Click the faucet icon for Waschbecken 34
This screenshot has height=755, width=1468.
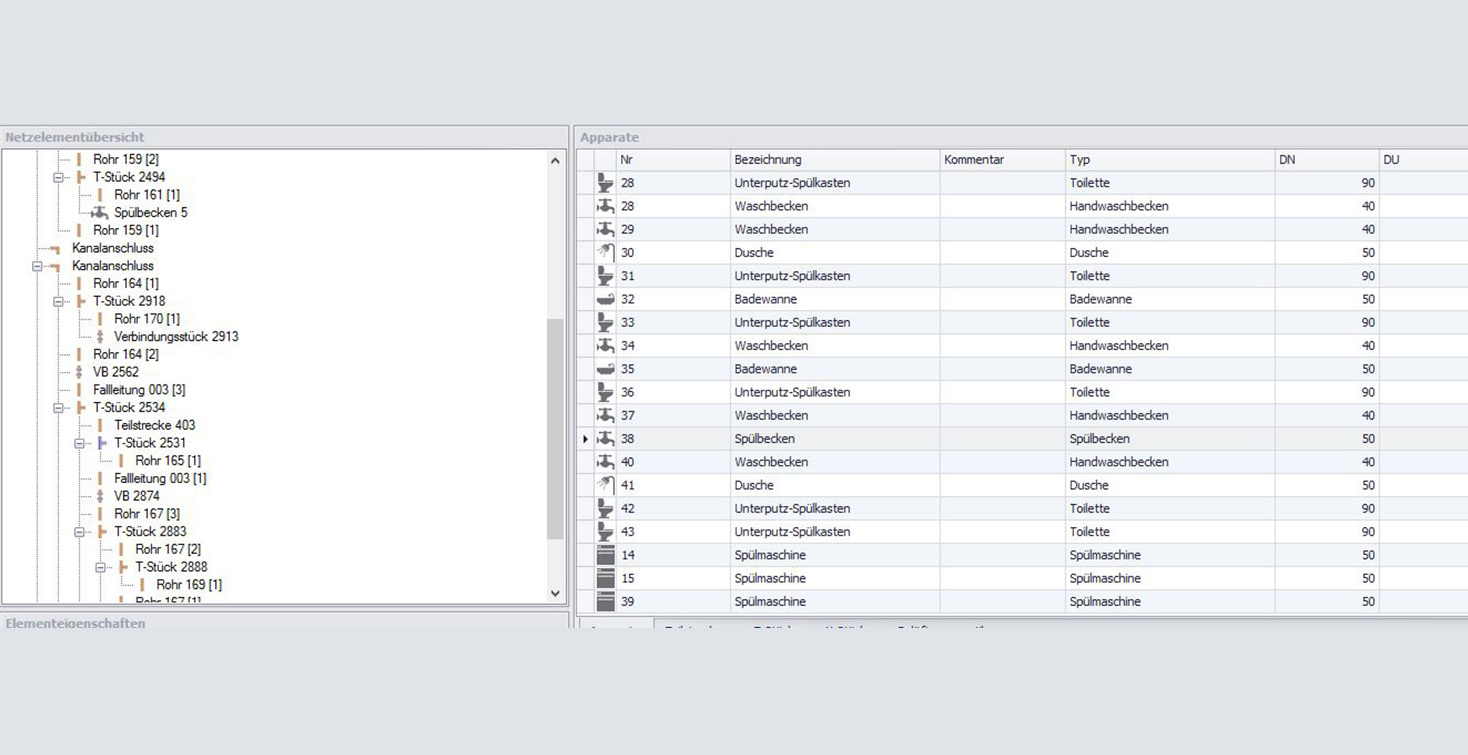(605, 346)
